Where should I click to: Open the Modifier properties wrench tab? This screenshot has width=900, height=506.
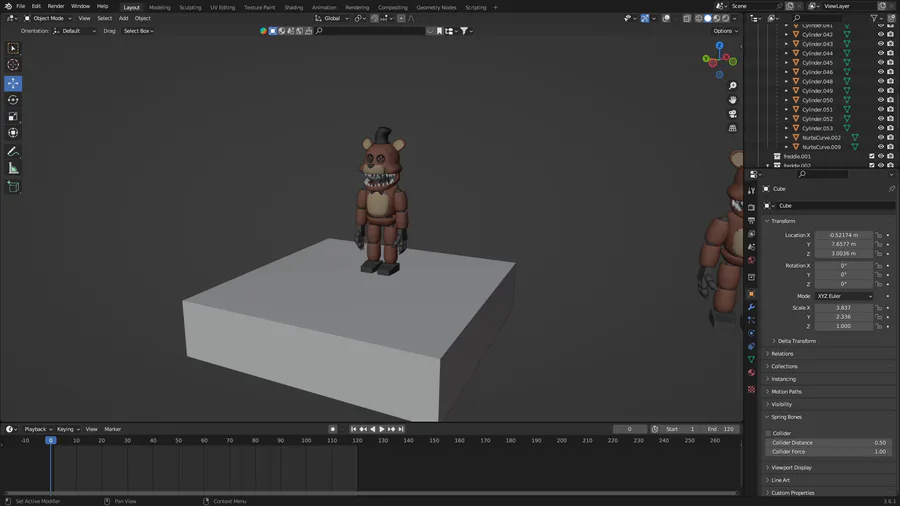(x=751, y=307)
